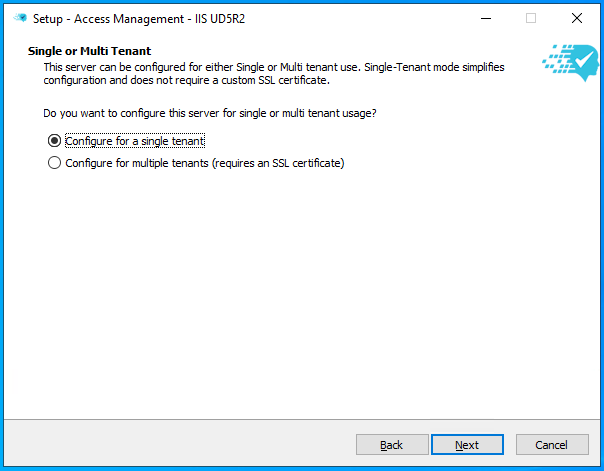The height and width of the screenshot is (471, 604).
Task: Click the "Configure for multiple tenants" label text
Action: coord(204,163)
